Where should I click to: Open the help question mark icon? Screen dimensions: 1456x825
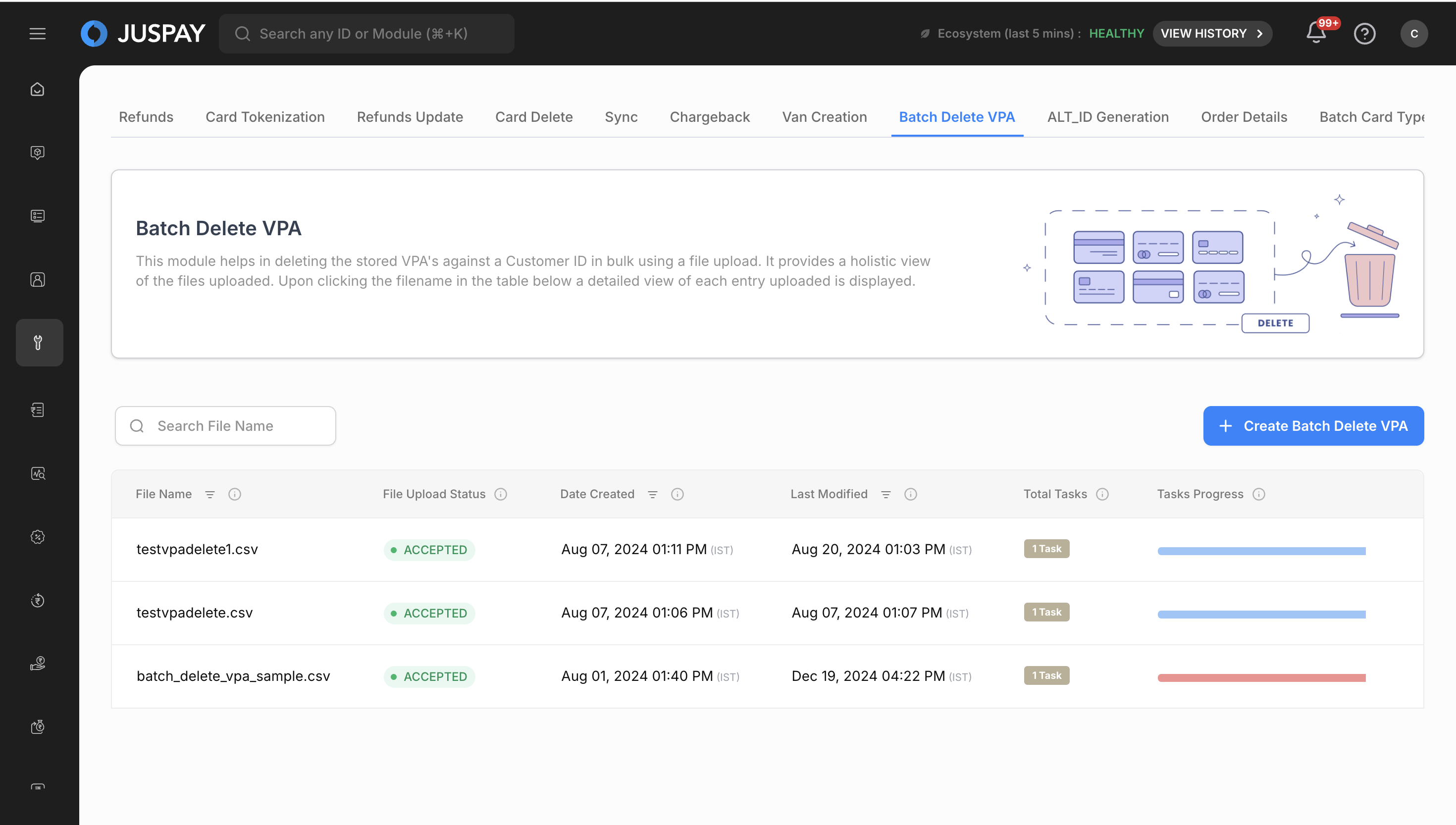[x=1364, y=34]
